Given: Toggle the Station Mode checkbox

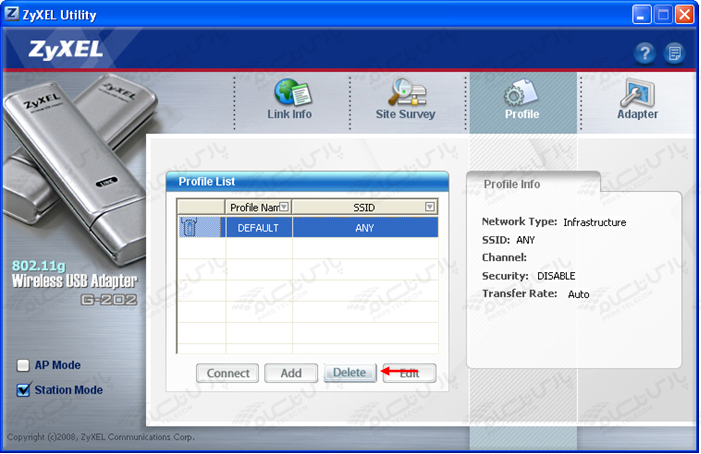Looking at the screenshot, I should (23, 390).
